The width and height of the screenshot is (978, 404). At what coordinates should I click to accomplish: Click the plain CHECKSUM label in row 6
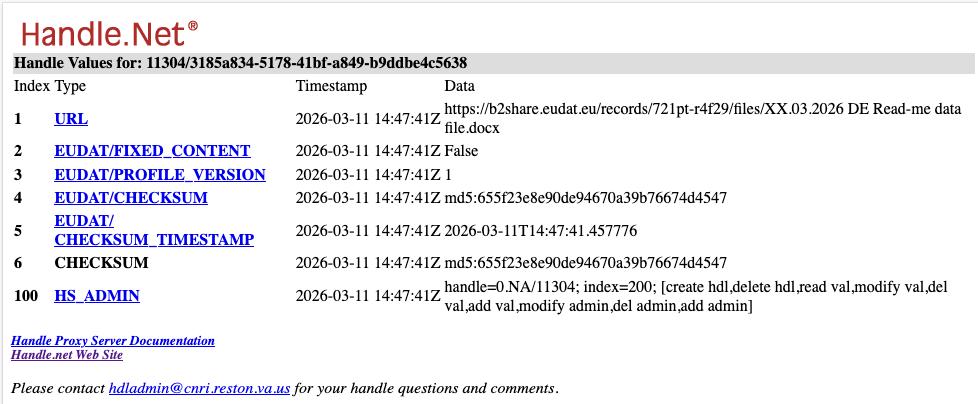coord(101,263)
